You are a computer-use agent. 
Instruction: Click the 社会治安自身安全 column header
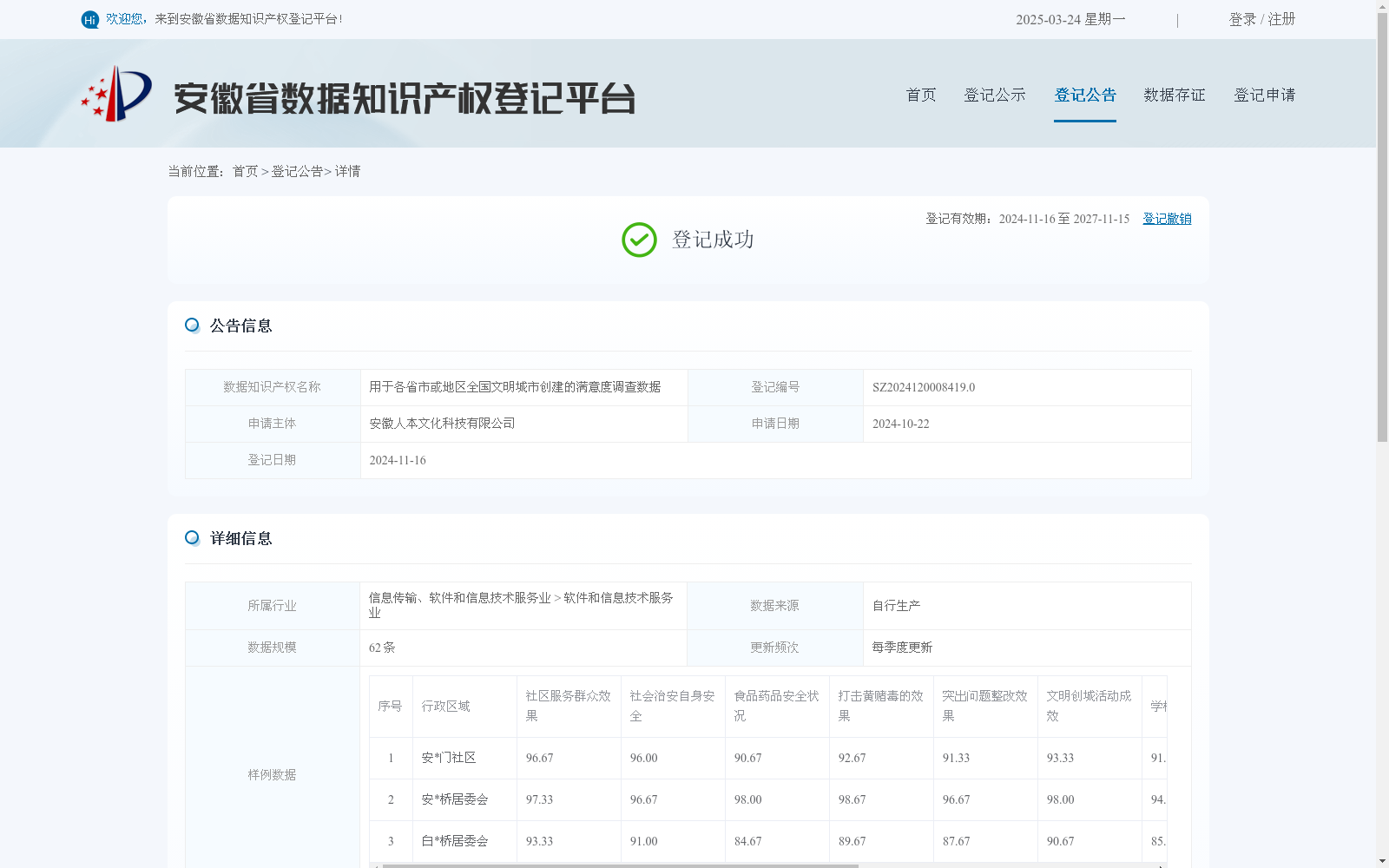tap(673, 706)
